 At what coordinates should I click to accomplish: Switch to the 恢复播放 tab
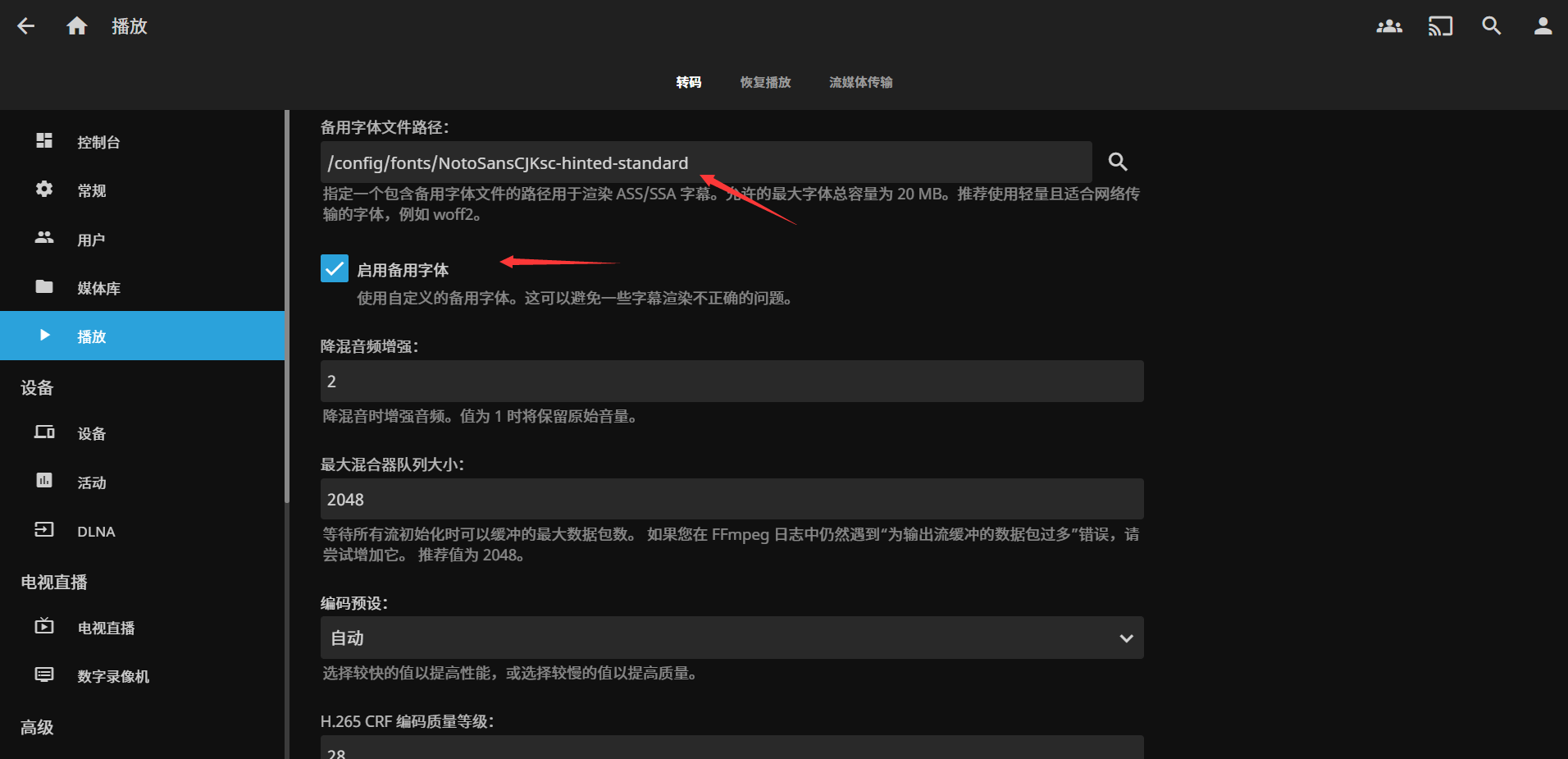pos(765,82)
